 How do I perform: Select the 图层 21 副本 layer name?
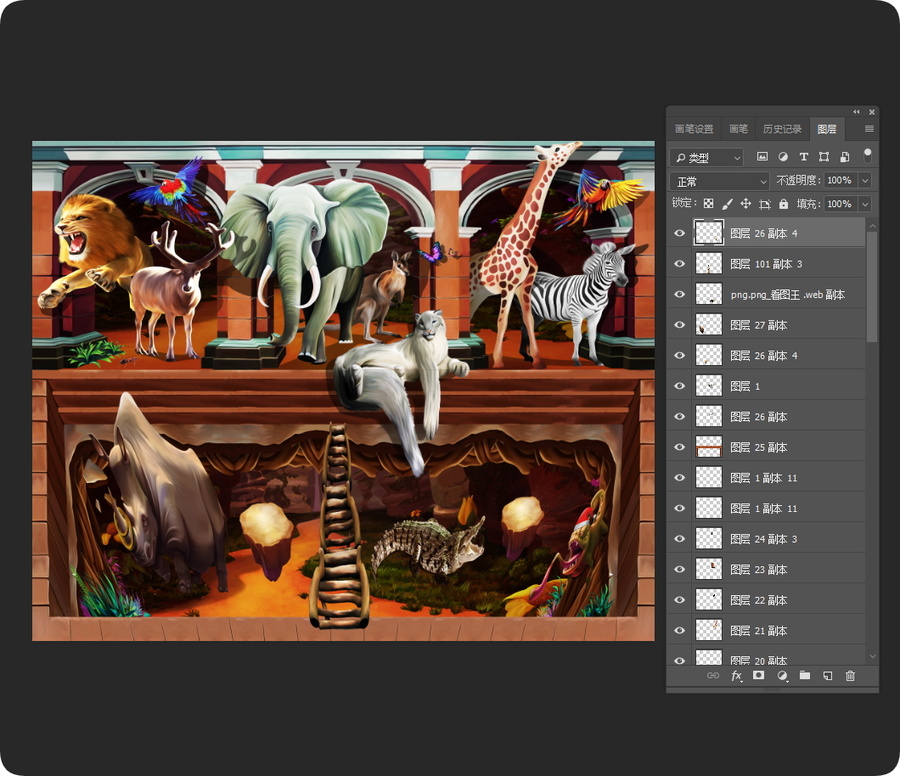click(759, 630)
